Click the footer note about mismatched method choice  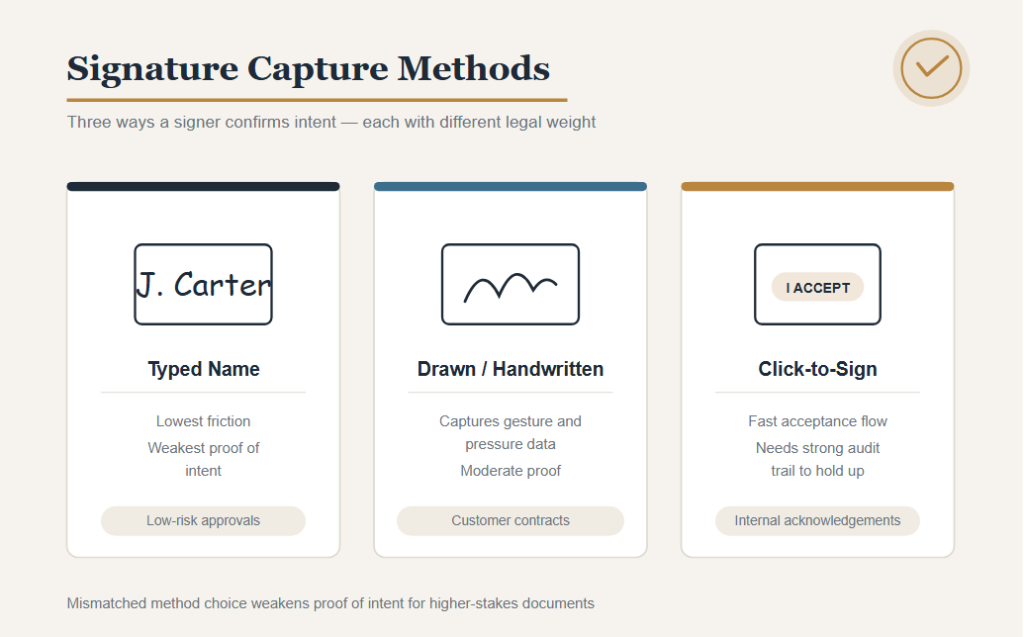tap(330, 603)
